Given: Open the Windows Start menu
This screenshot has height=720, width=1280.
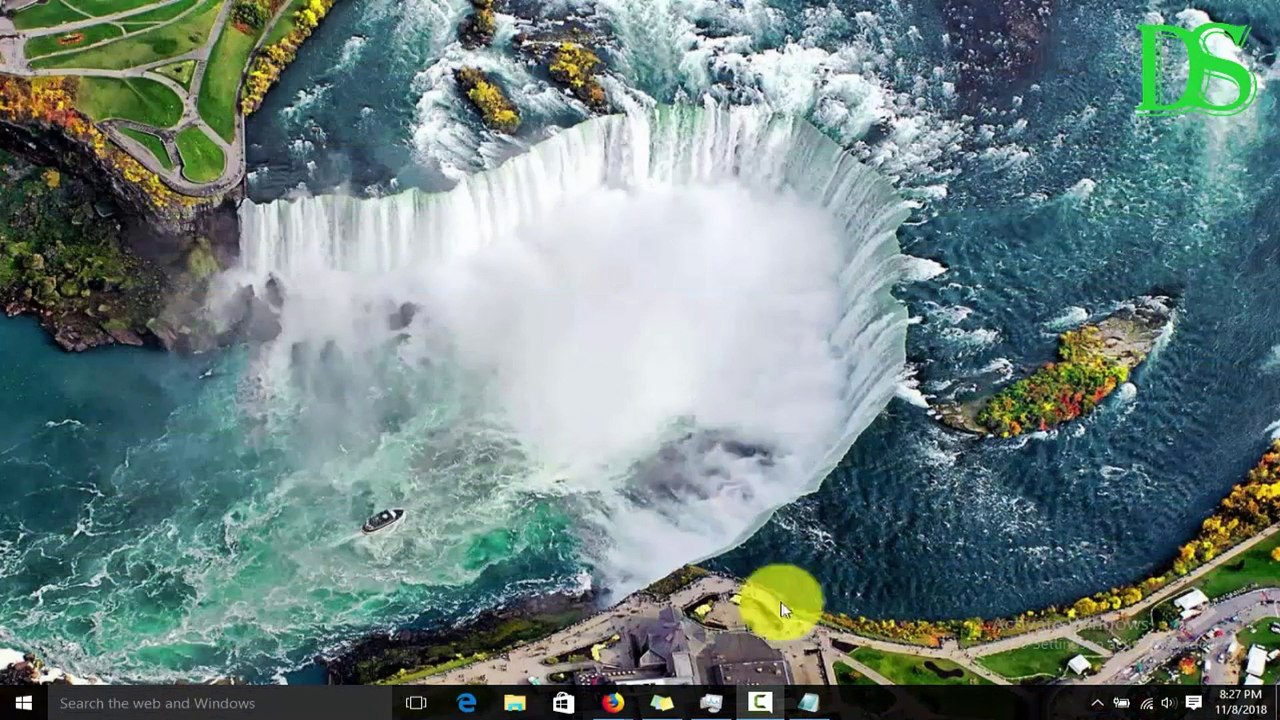Looking at the screenshot, I should click(x=24, y=703).
